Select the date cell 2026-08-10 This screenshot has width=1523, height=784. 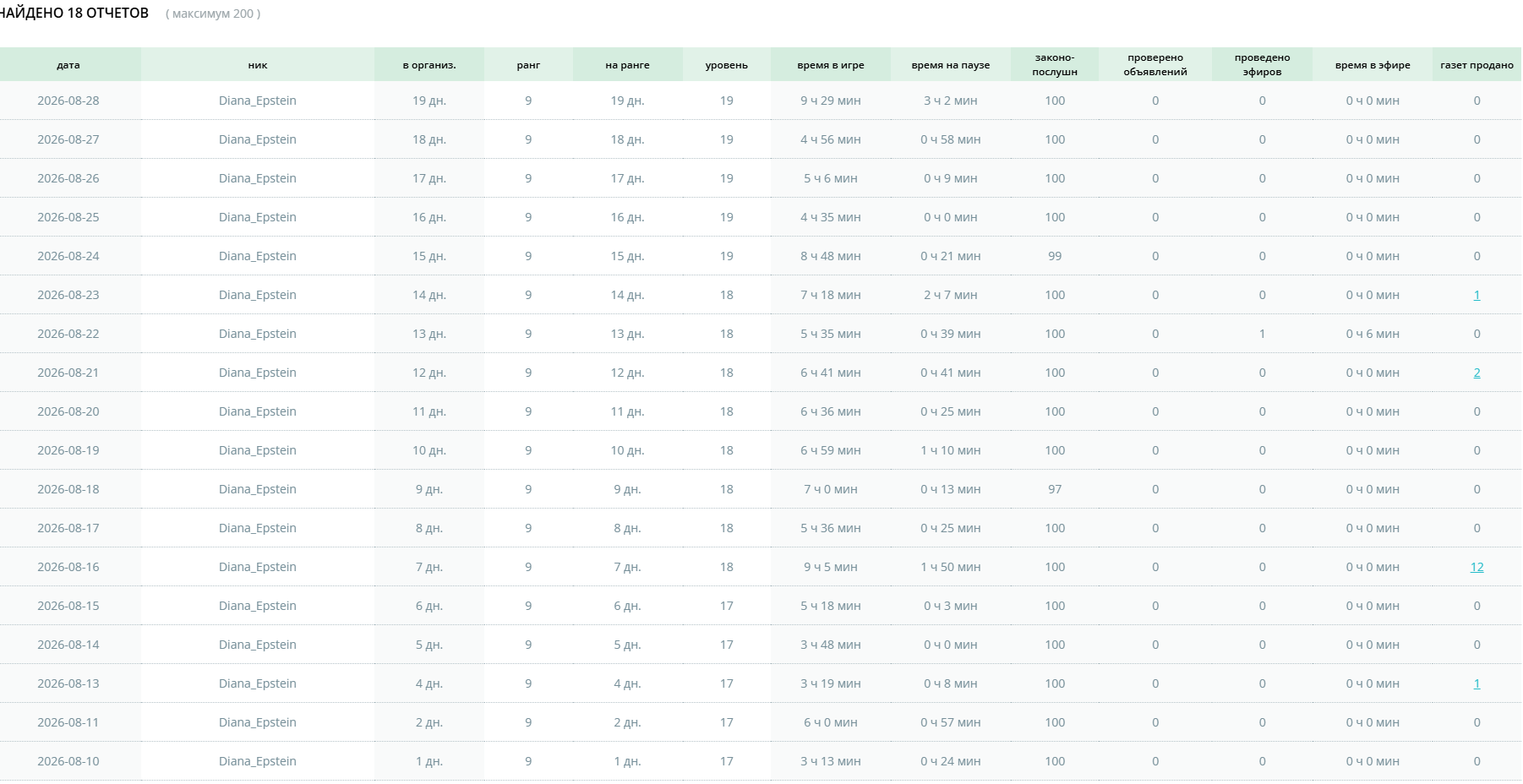point(68,761)
